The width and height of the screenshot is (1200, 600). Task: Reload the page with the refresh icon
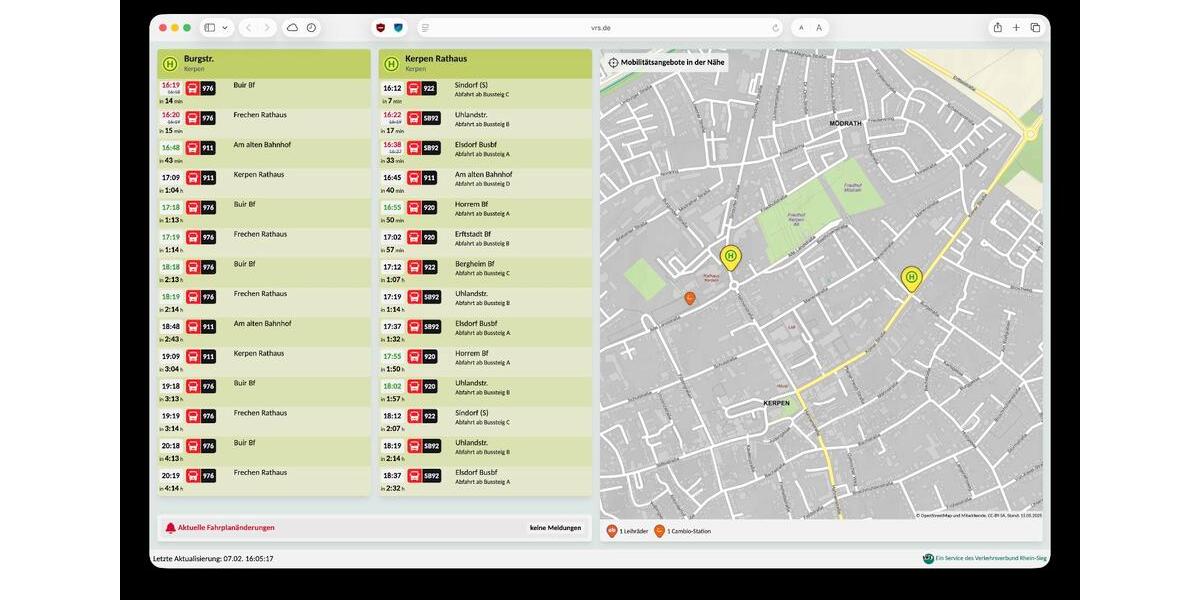point(775,28)
